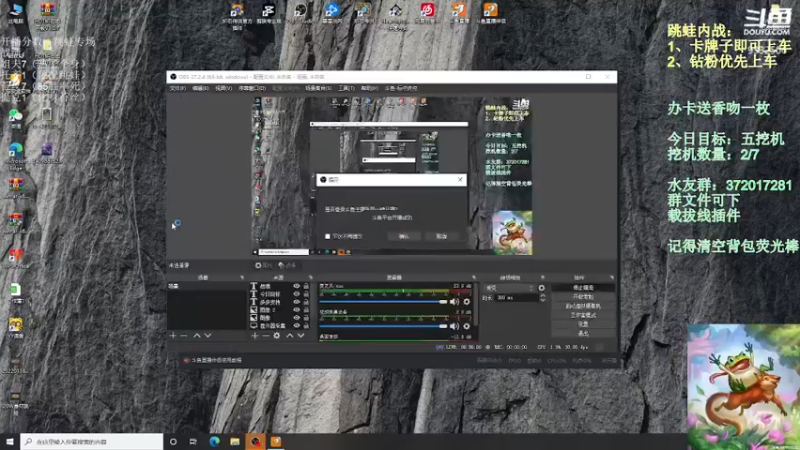The image size is (800, 450).
Task: Open 麦克风/Aux audio settings gear
Action: [466, 302]
